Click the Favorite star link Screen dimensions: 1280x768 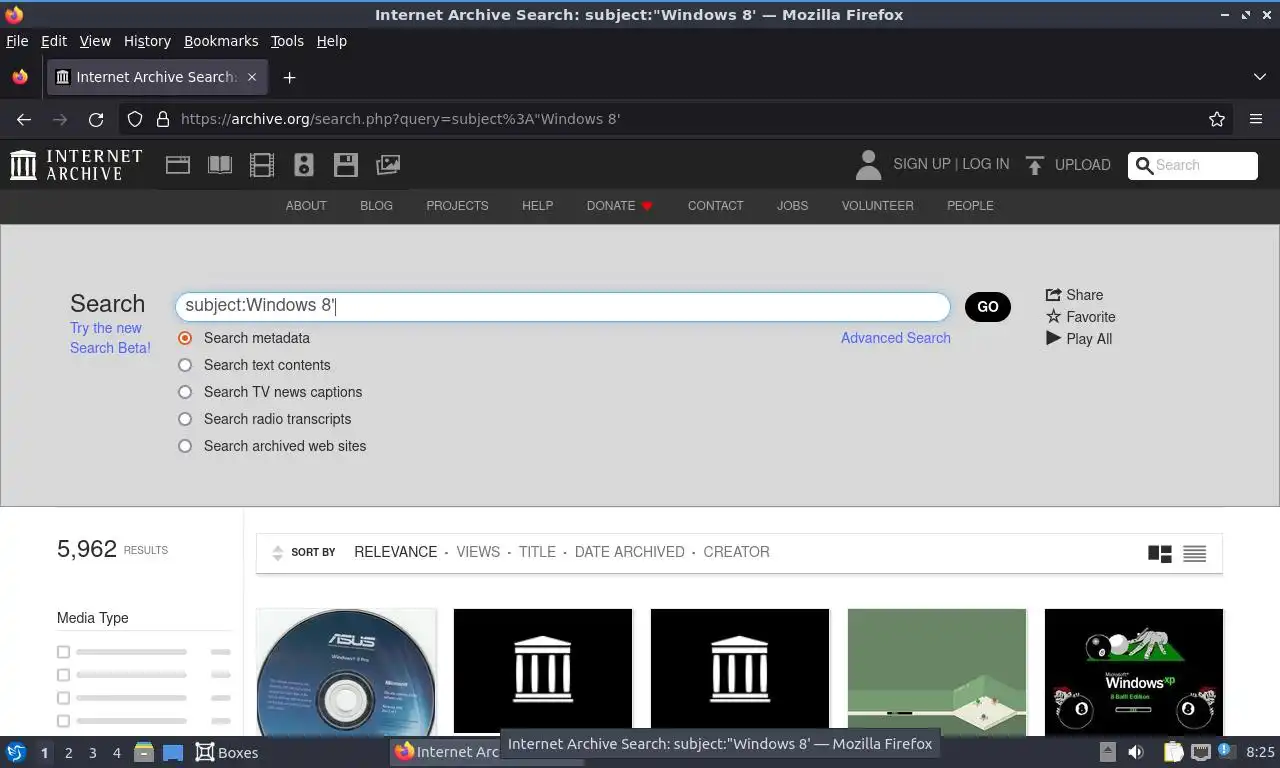(x=1080, y=317)
